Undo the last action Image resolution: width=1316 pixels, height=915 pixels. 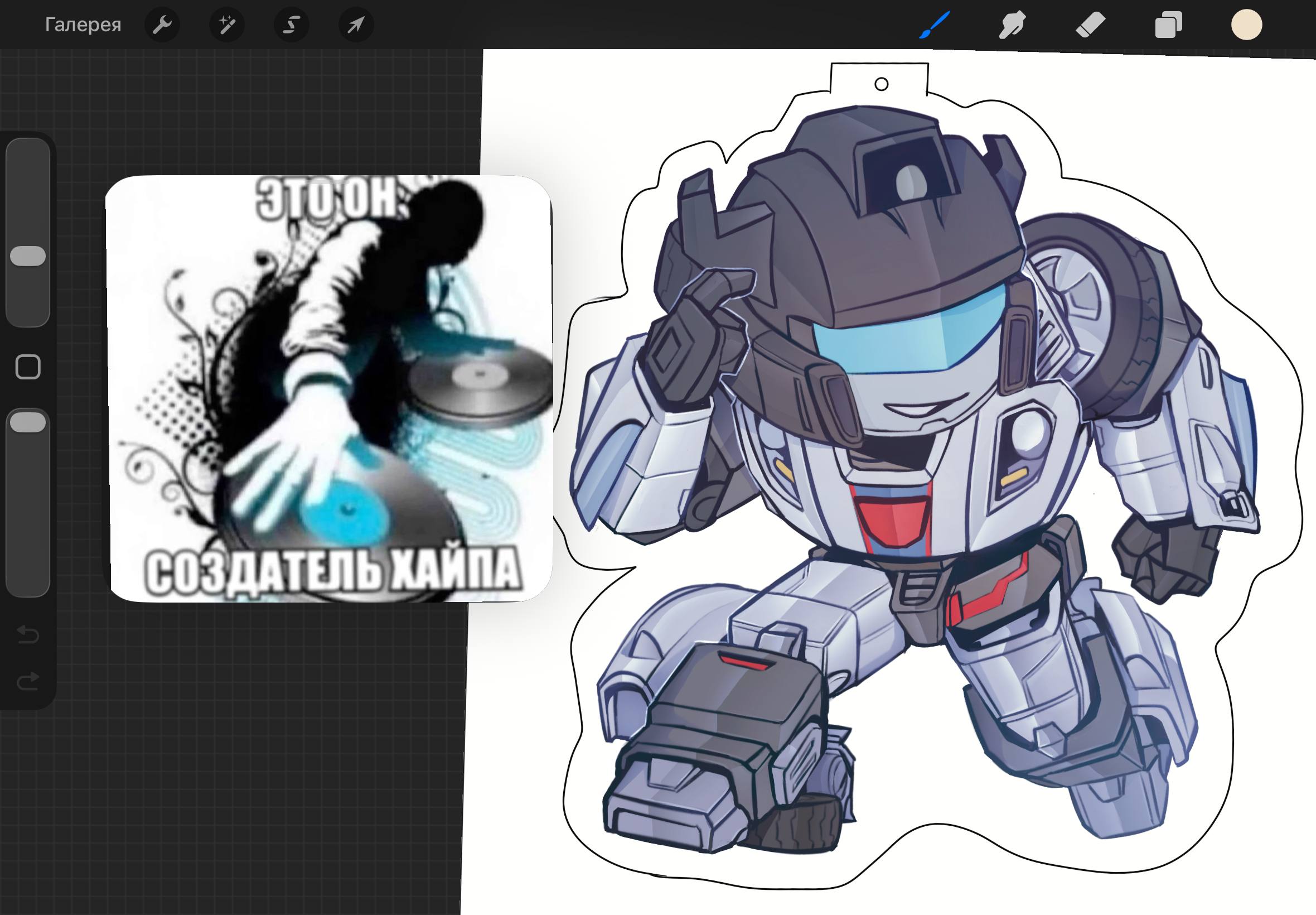click(28, 634)
